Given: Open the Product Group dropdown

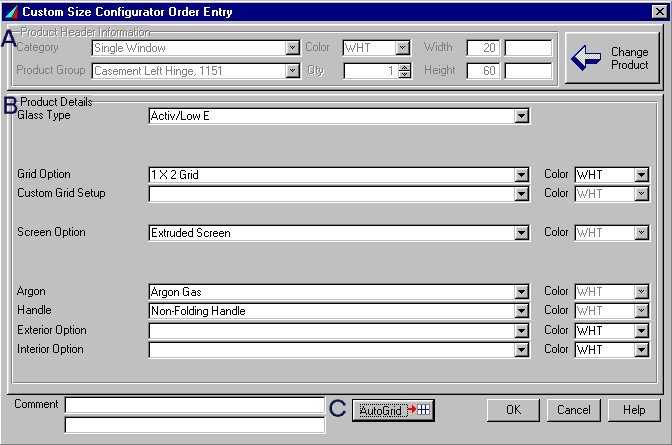Looking at the screenshot, I should tap(292, 71).
